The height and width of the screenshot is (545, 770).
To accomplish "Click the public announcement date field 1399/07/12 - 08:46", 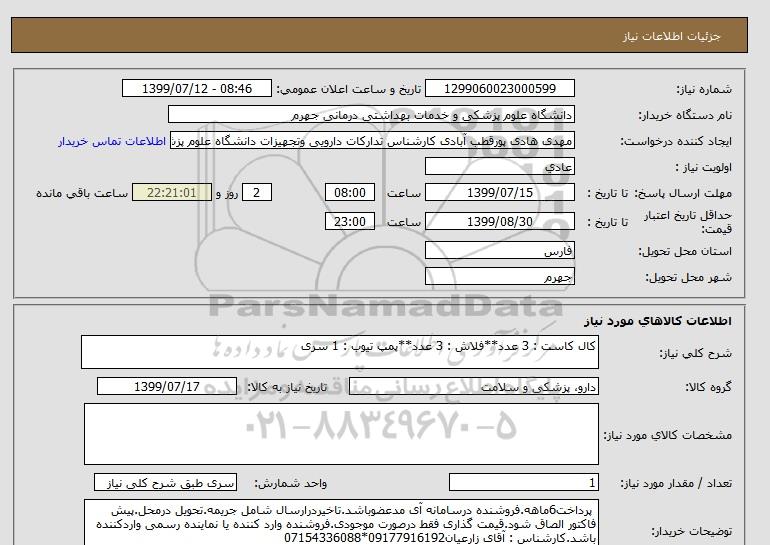I will point(196,88).
